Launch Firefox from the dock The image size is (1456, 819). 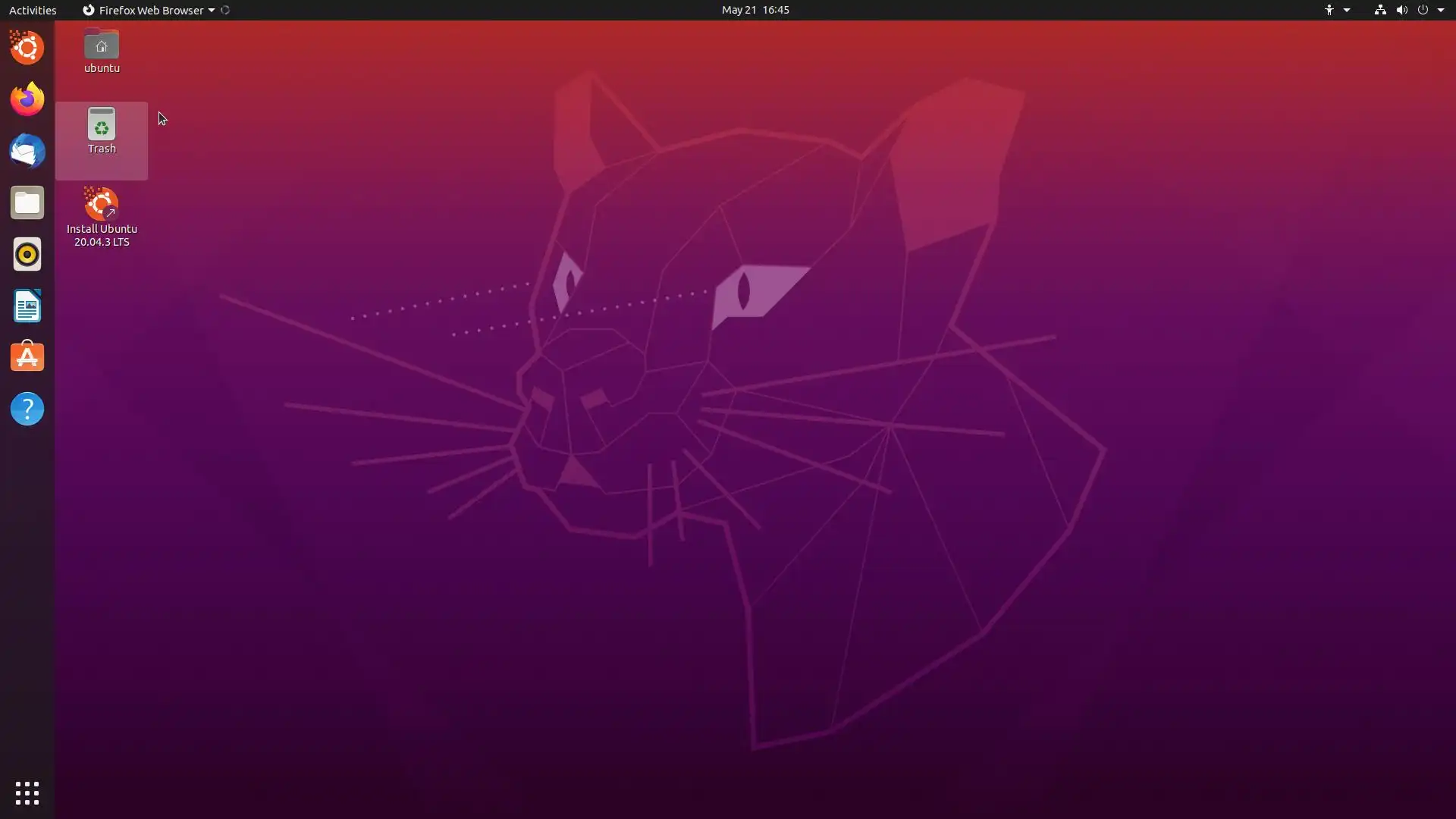pyautogui.click(x=27, y=99)
